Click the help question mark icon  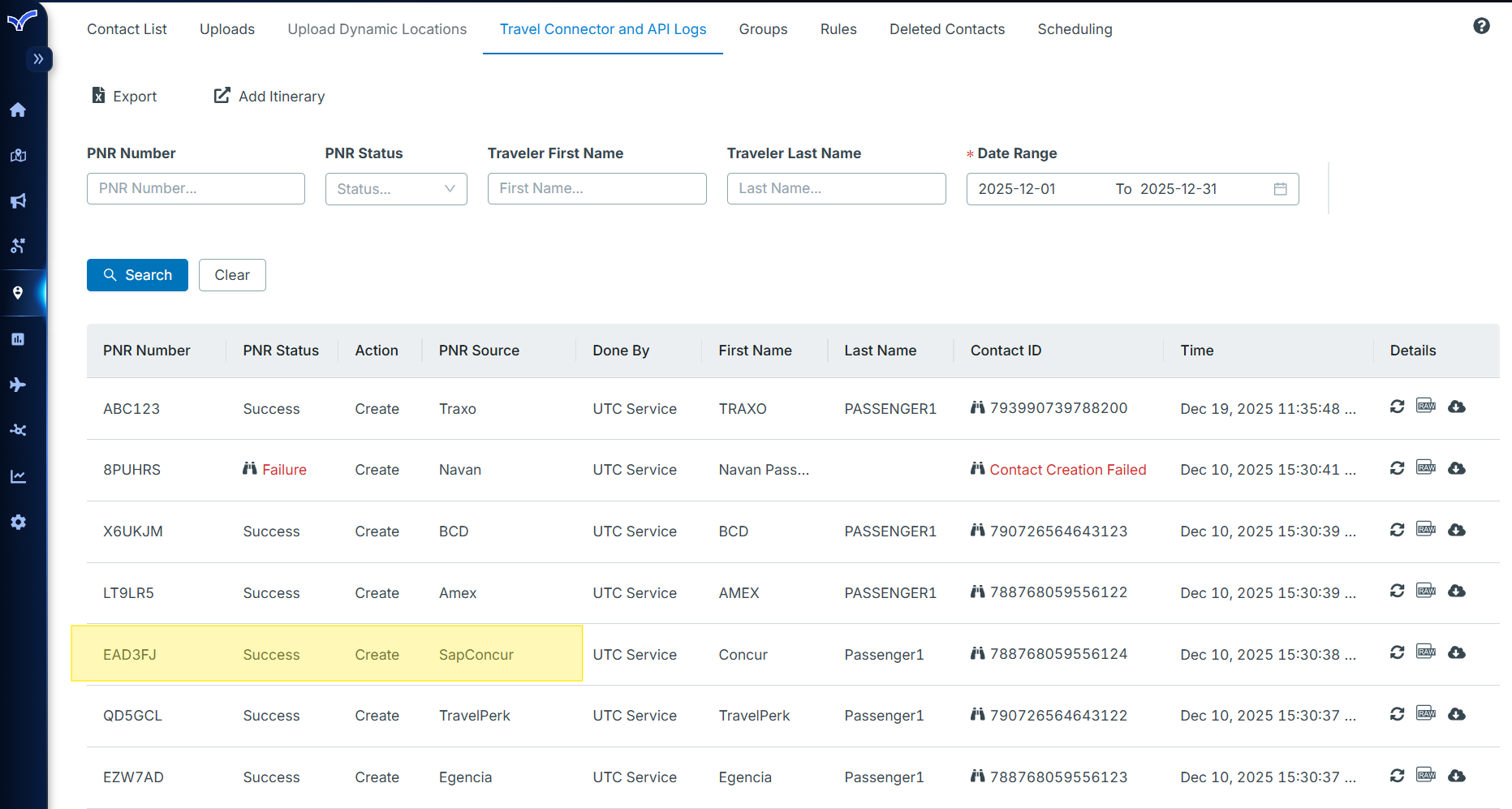(1481, 26)
